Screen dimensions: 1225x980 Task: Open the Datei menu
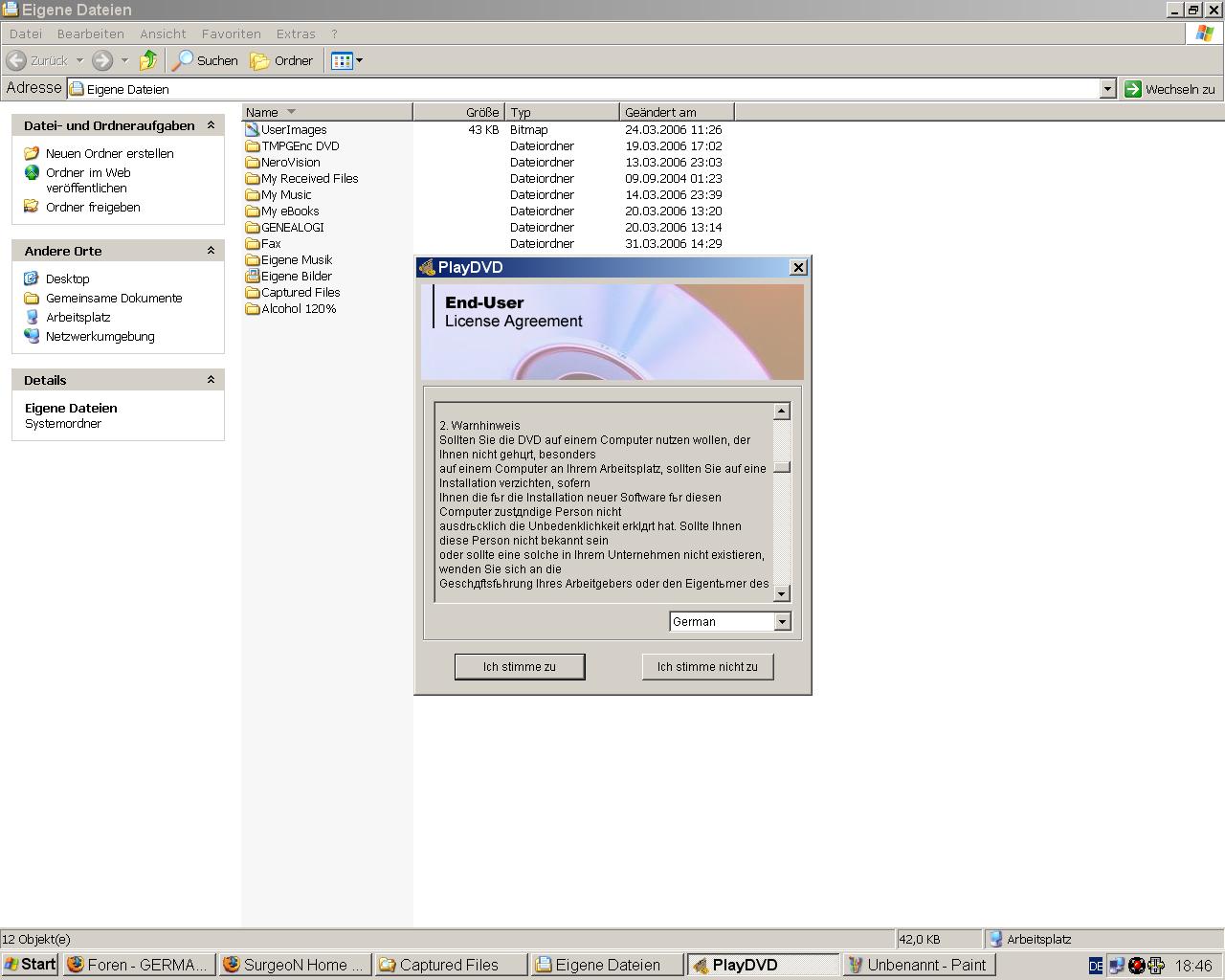26,33
